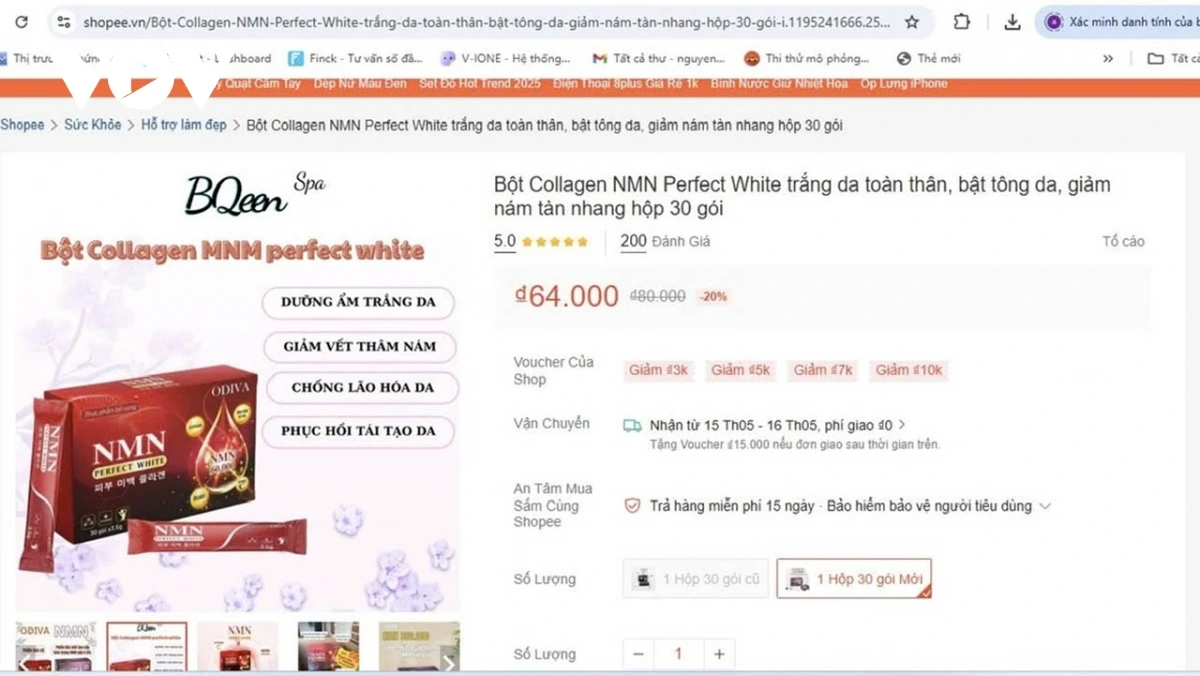The height and width of the screenshot is (676, 1200).
Task: Click the 'Tố cáo' report link
Action: (1123, 241)
